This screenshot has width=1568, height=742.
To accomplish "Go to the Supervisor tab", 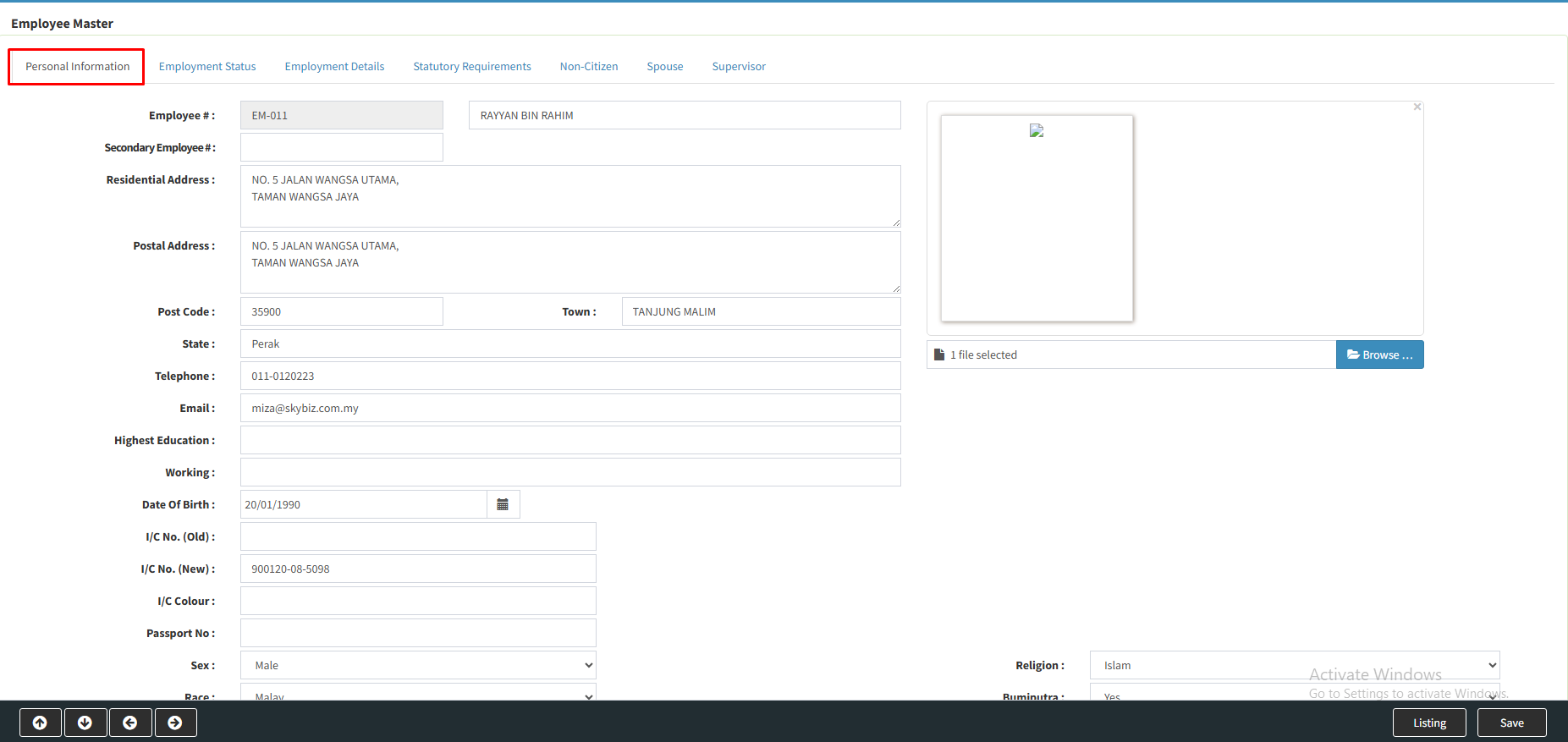I will pyautogui.click(x=739, y=67).
